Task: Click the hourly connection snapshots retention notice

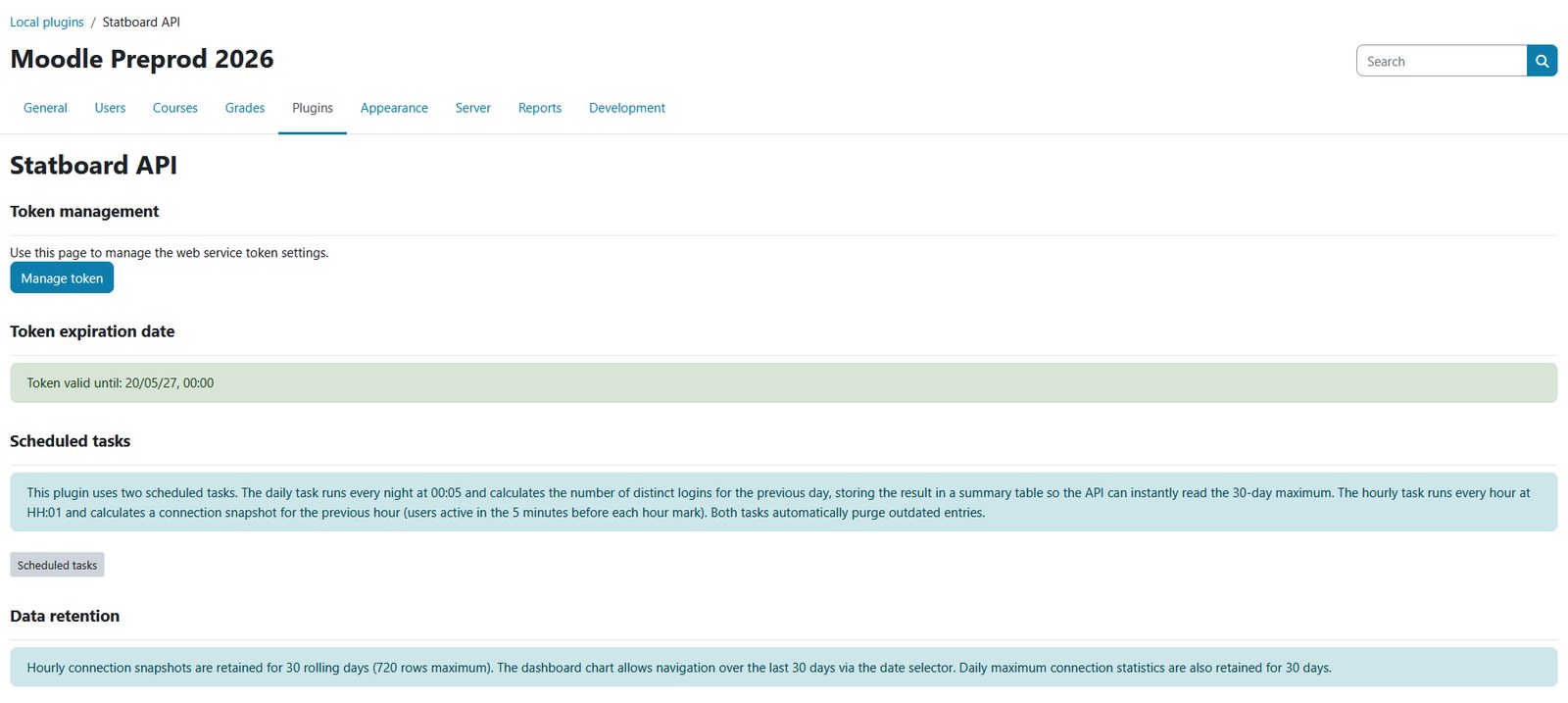Action: click(783, 667)
